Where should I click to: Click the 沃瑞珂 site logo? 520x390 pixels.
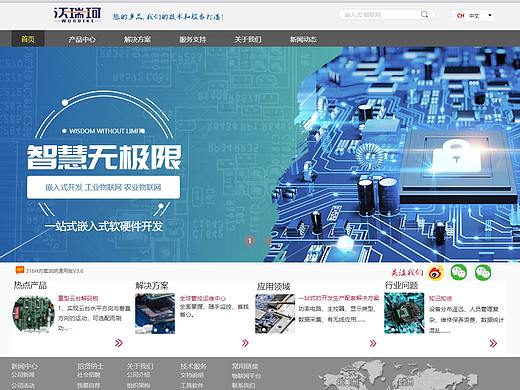click(78, 15)
